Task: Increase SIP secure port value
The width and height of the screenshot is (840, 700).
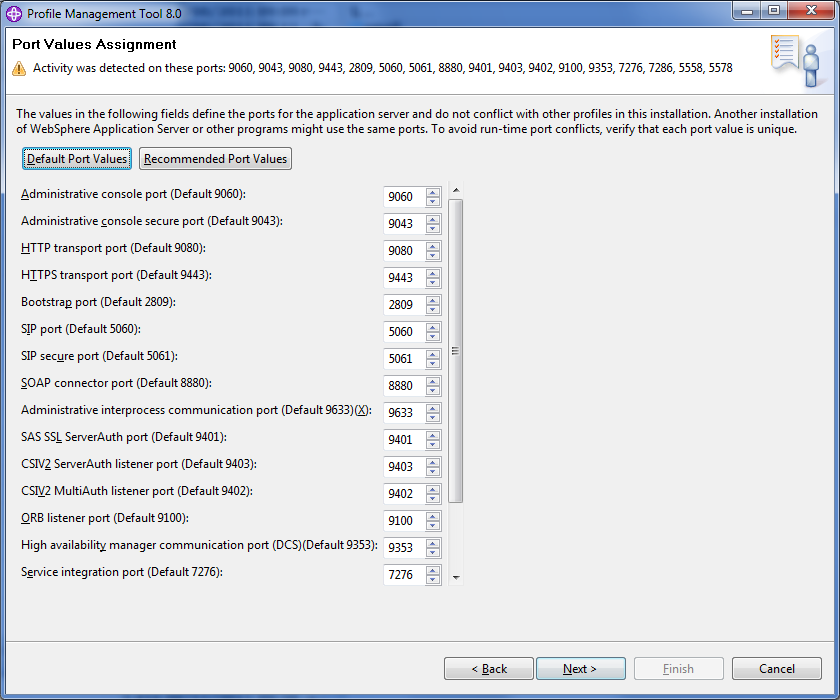Action: pyautogui.click(x=433, y=354)
